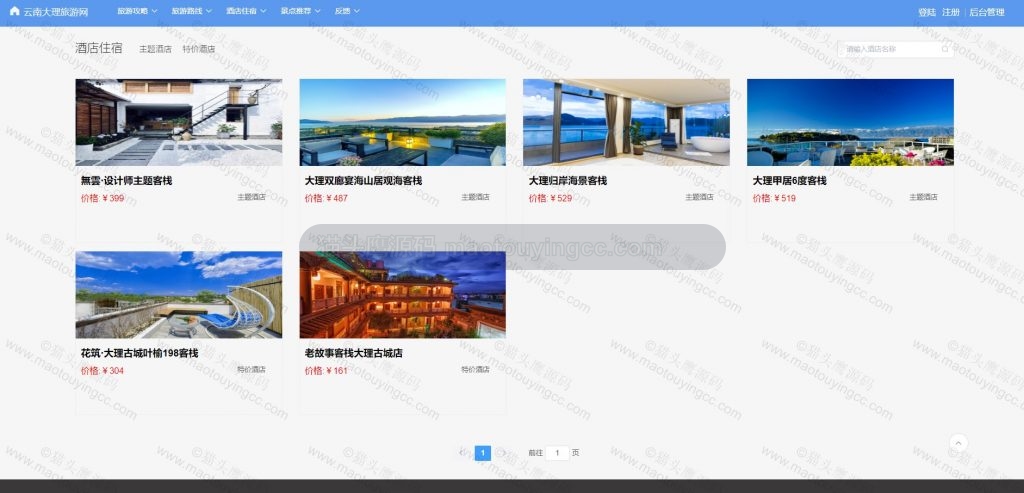Open the 無雲·设计师主题客栈 courtyard photo
The image size is (1024, 493).
point(179,122)
